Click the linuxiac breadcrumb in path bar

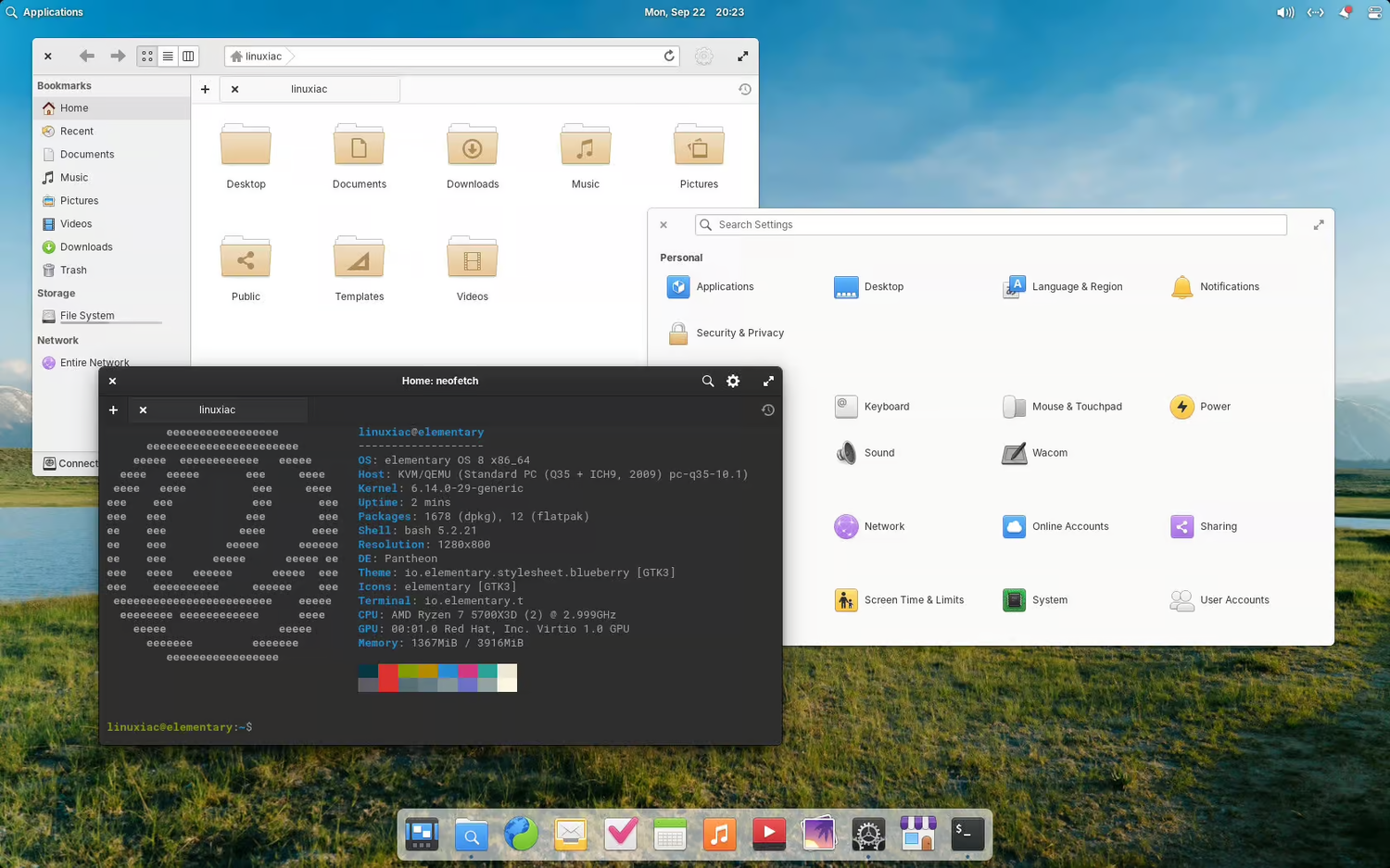click(263, 57)
